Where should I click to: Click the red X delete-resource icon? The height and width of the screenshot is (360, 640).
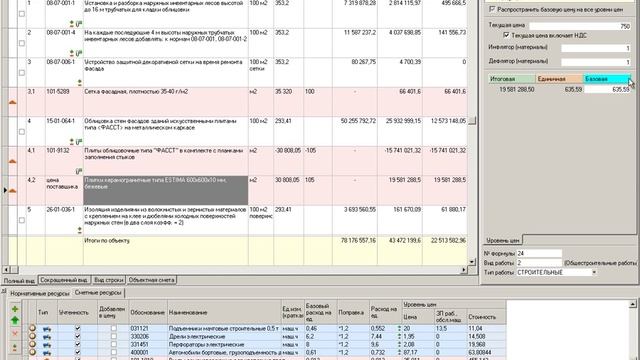tap(15, 333)
